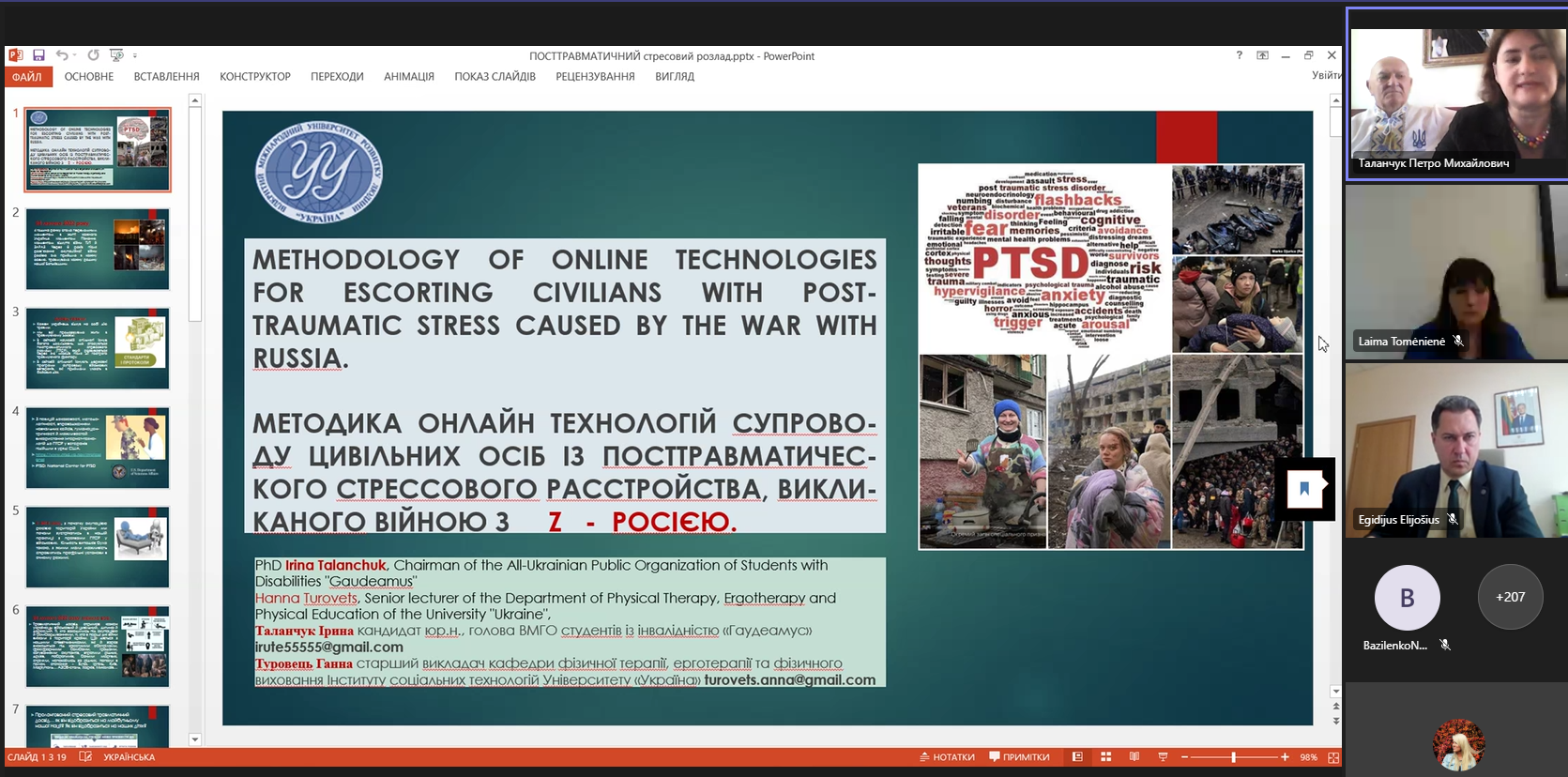Image resolution: width=1568 pixels, height=777 pixels.
Task: Switch to the АНІМАЦІЯ ribbon tab
Action: (409, 77)
